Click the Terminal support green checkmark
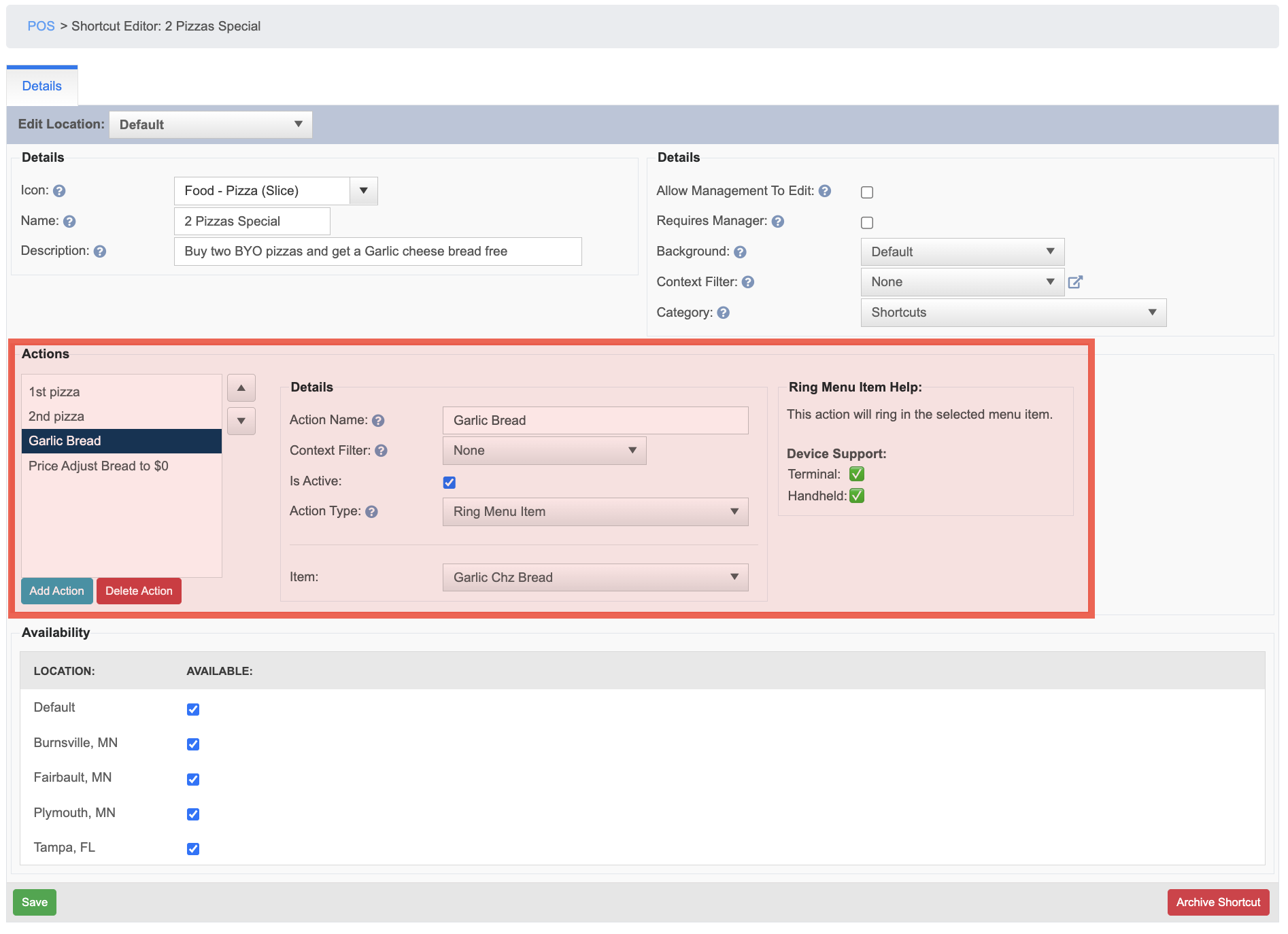 pyautogui.click(x=857, y=474)
